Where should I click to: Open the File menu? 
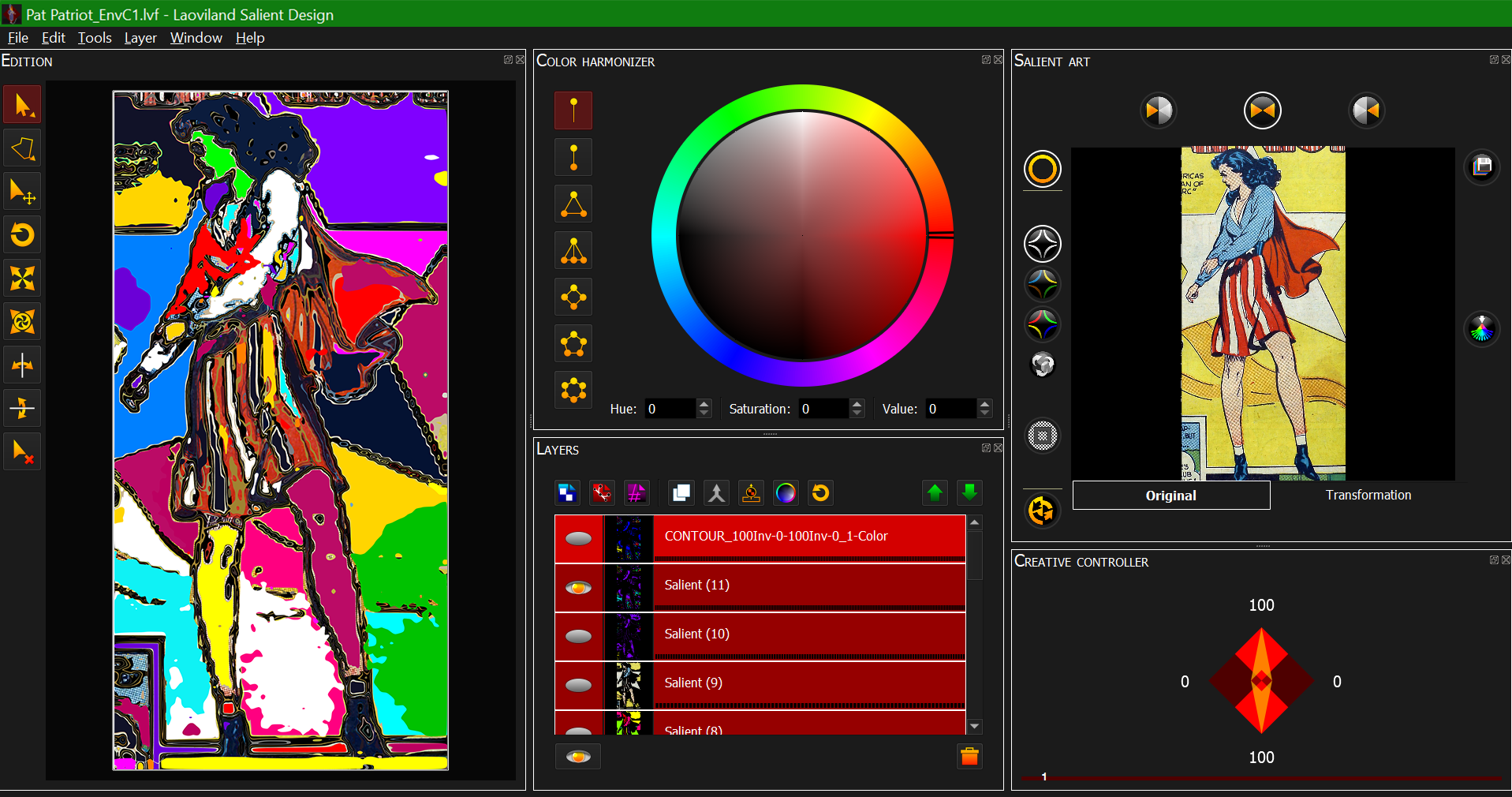(x=17, y=38)
